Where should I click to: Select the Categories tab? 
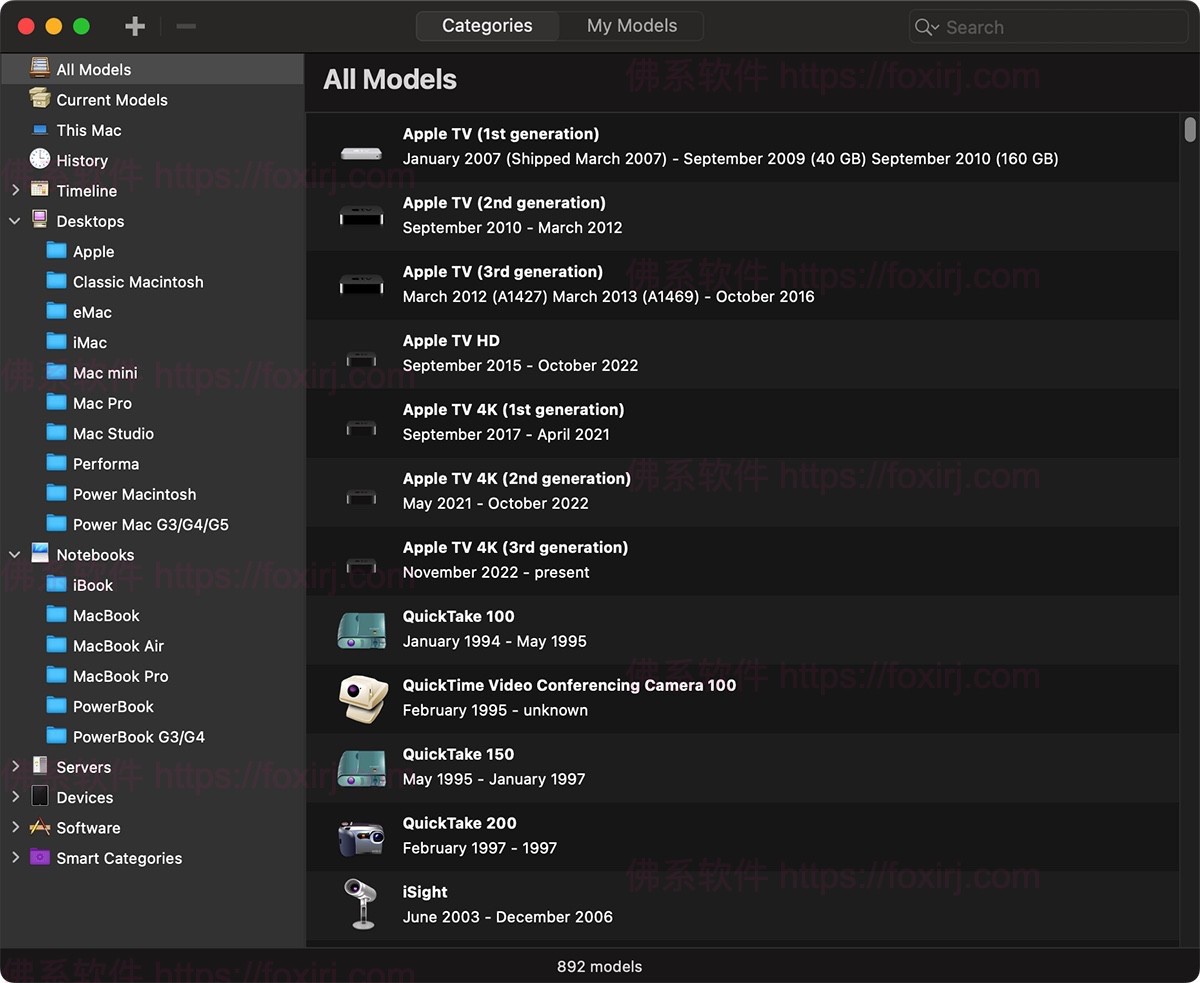(x=487, y=26)
